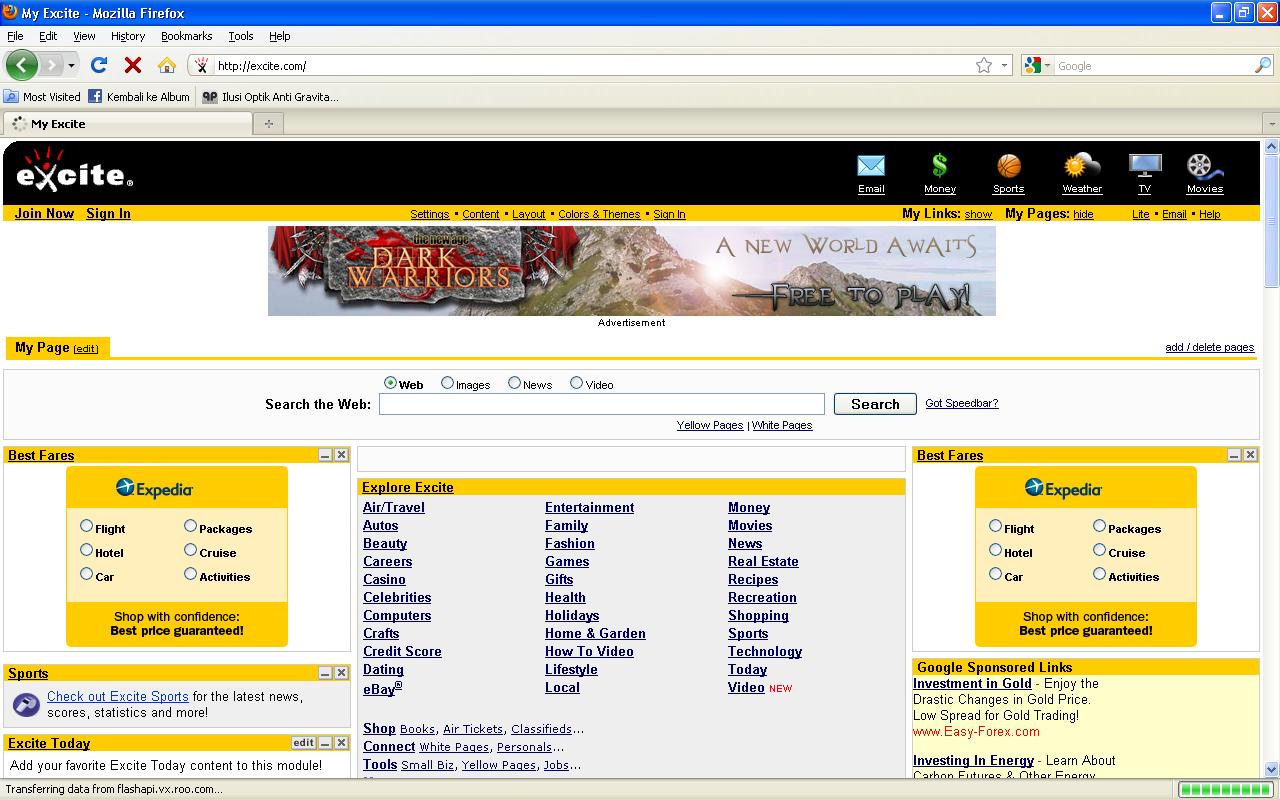Select the News search radio button
Viewport: 1280px width, 800px height.
[514, 383]
